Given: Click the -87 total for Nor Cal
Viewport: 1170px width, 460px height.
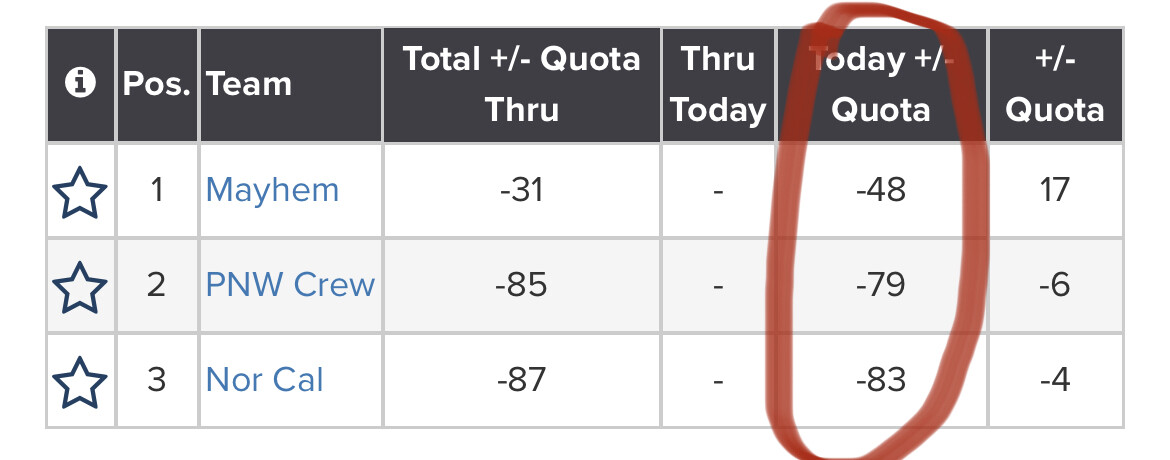Looking at the screenshot, I should [x=521, y=380].
